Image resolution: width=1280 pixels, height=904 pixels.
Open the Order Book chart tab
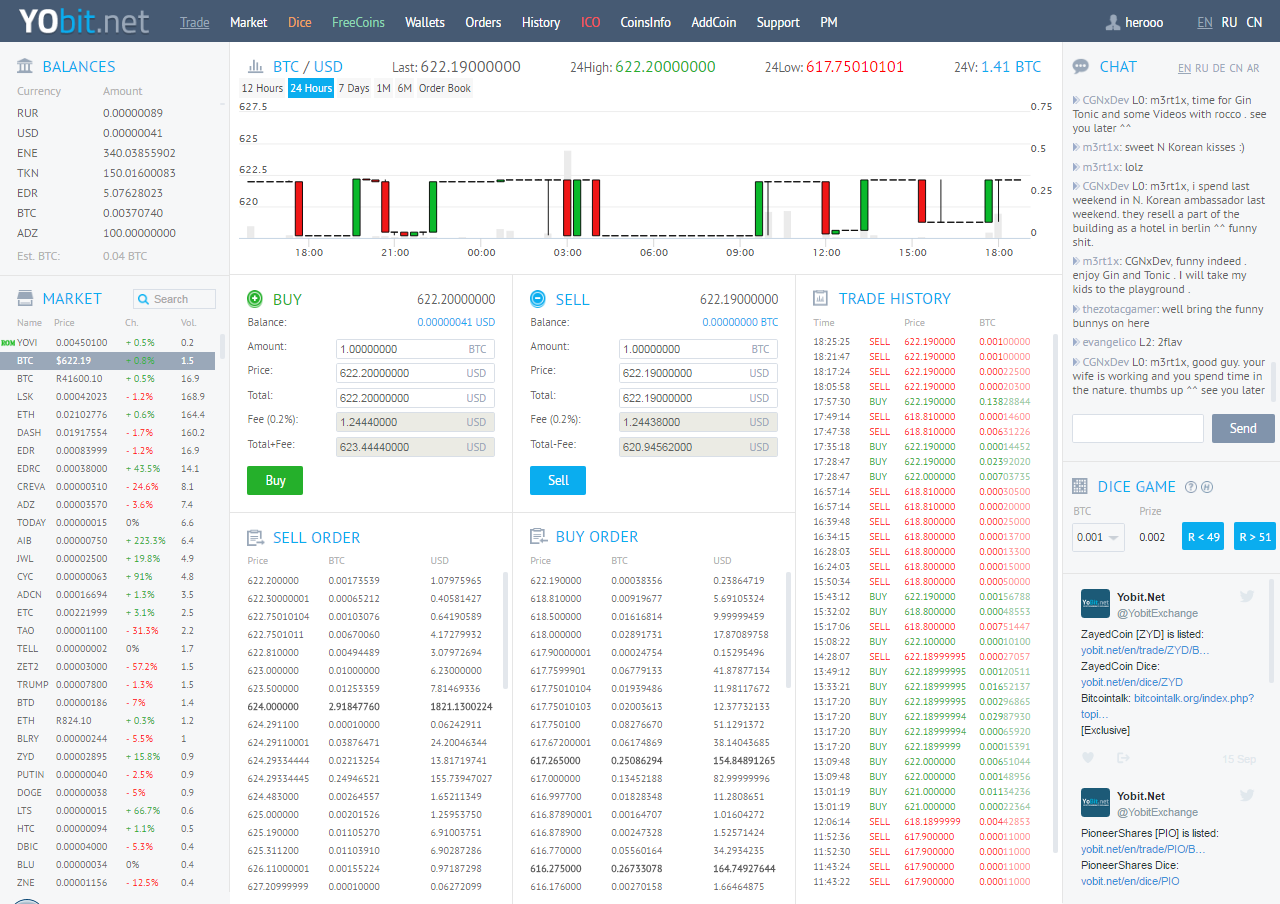(x=445, y=88)
